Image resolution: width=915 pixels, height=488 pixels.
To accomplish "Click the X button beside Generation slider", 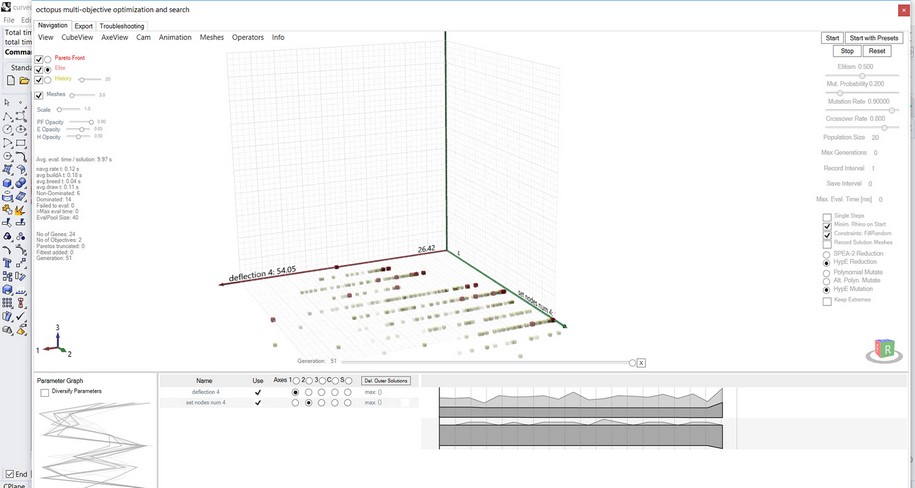I will [641, 363].
